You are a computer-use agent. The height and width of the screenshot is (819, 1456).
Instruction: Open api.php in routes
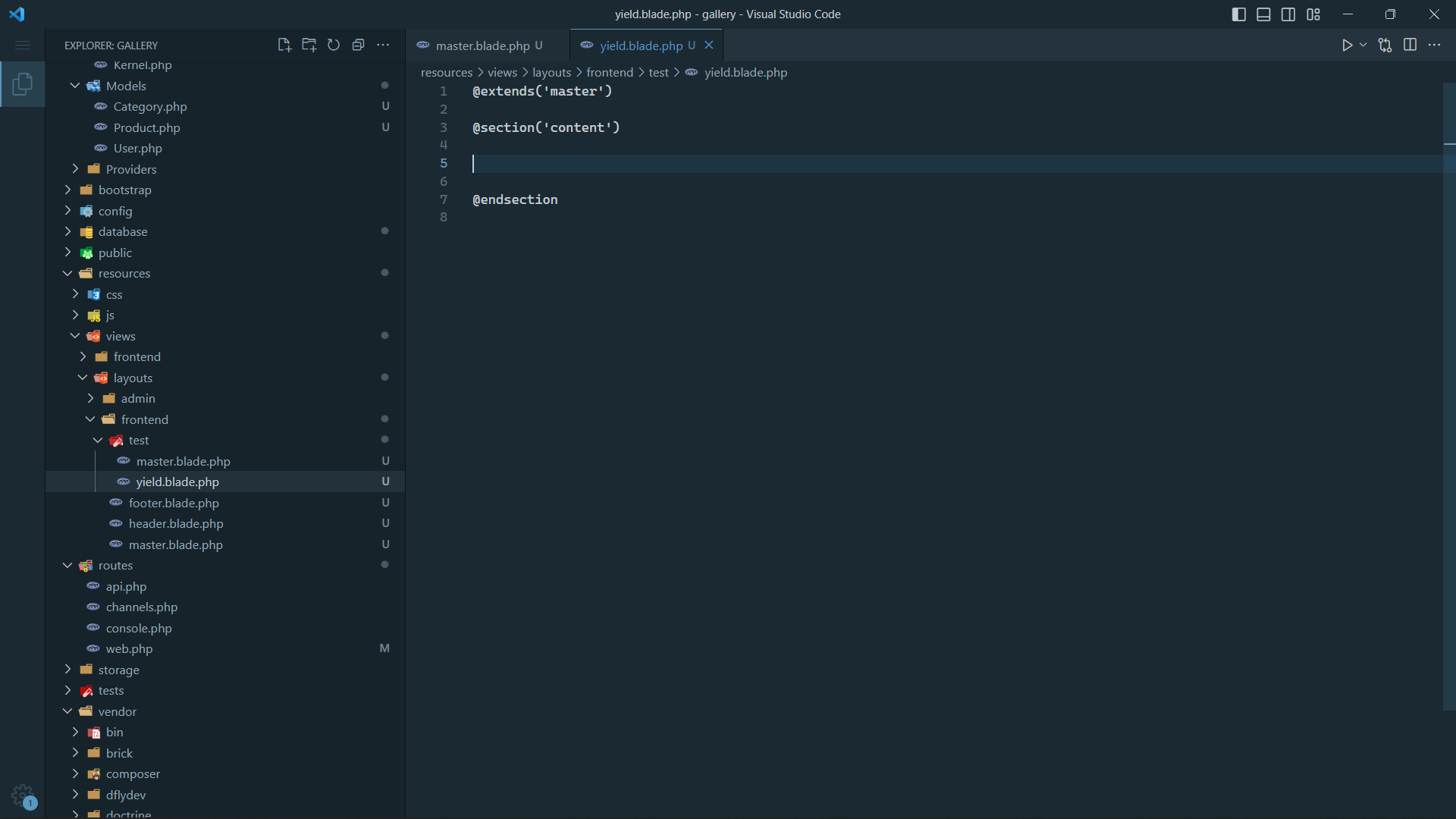pos(225,586)
